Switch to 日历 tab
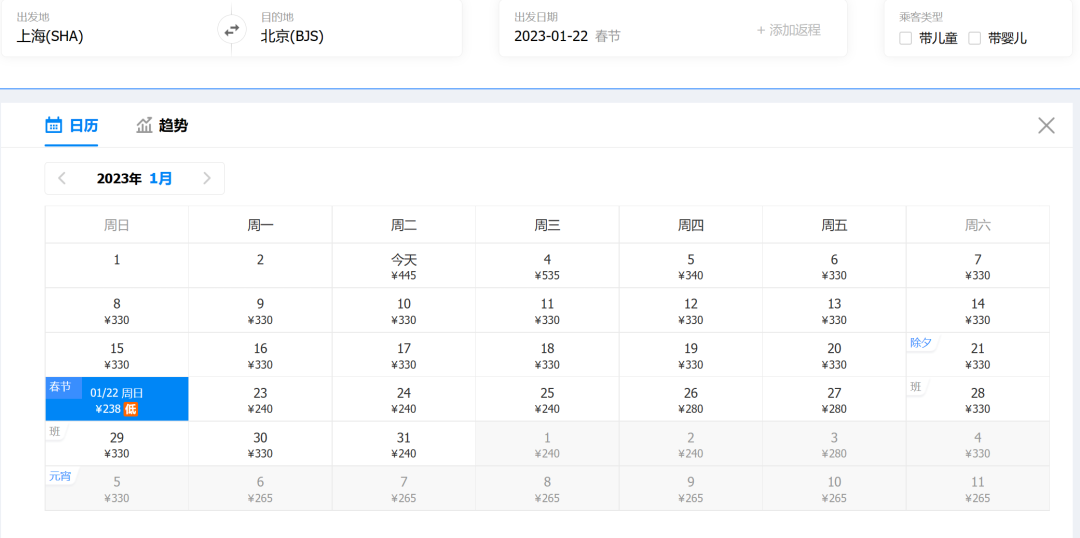This screenshot has width=1080, height=538. click(72, 125)
